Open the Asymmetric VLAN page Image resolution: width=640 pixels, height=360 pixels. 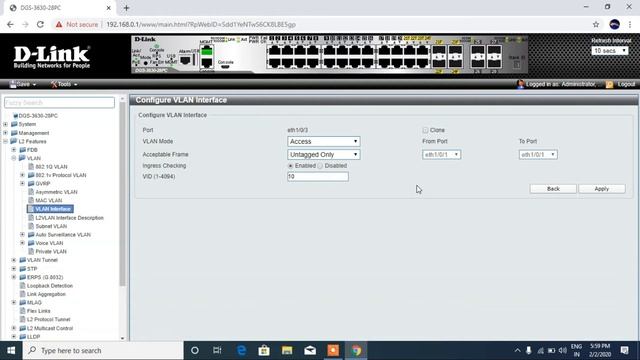pos(56,192)
